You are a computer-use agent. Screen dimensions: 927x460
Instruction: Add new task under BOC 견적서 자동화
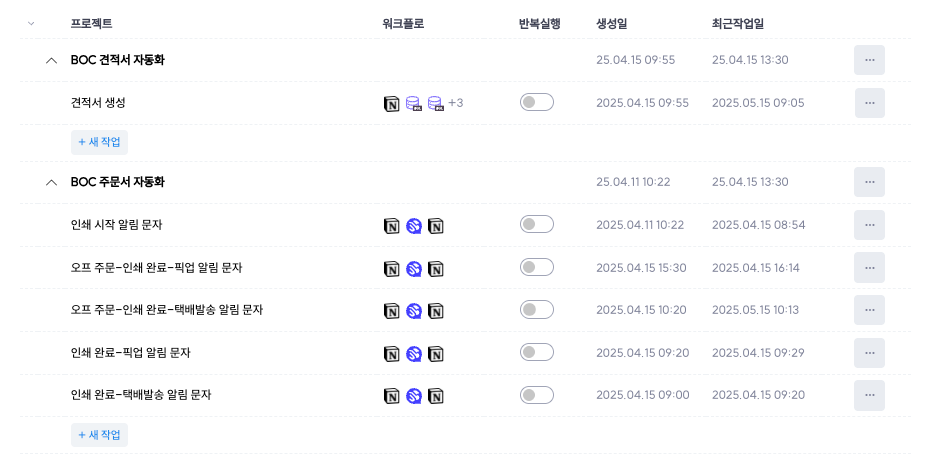[x=99, y=142]
